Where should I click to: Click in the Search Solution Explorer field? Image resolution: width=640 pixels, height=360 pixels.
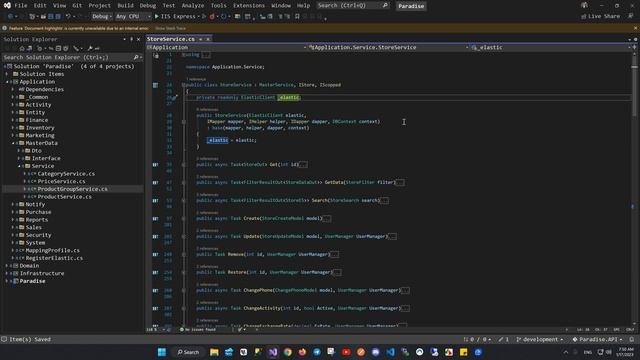[x=67, y=58]
